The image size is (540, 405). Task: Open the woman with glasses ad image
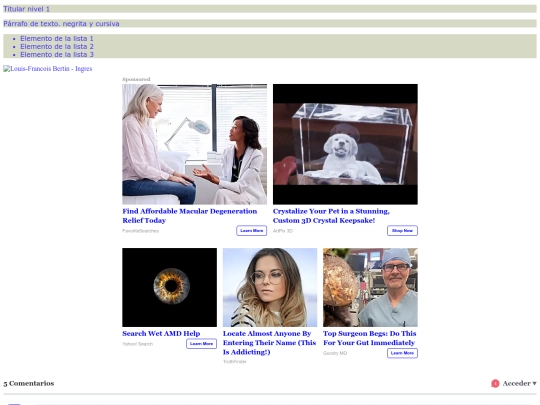pos(270,287)
